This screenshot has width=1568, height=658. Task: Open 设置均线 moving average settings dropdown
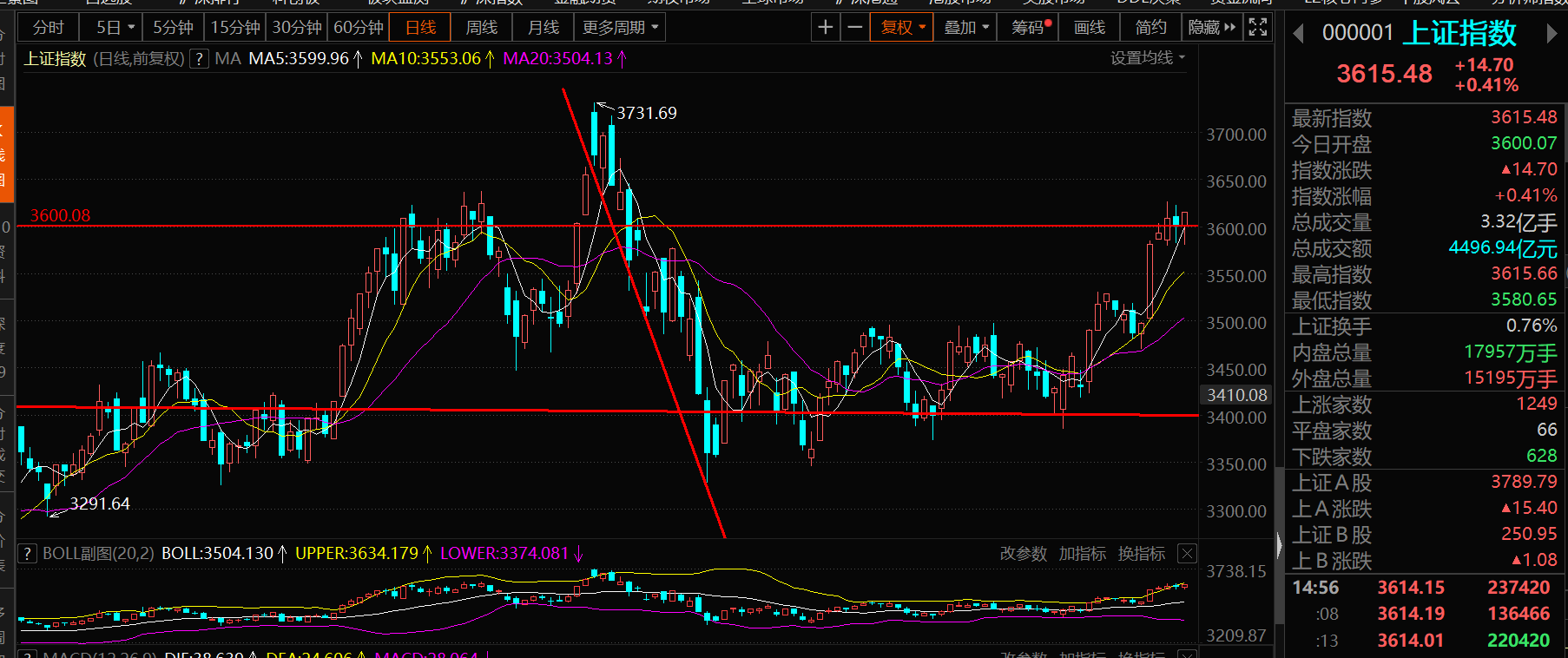point(1147,58)
